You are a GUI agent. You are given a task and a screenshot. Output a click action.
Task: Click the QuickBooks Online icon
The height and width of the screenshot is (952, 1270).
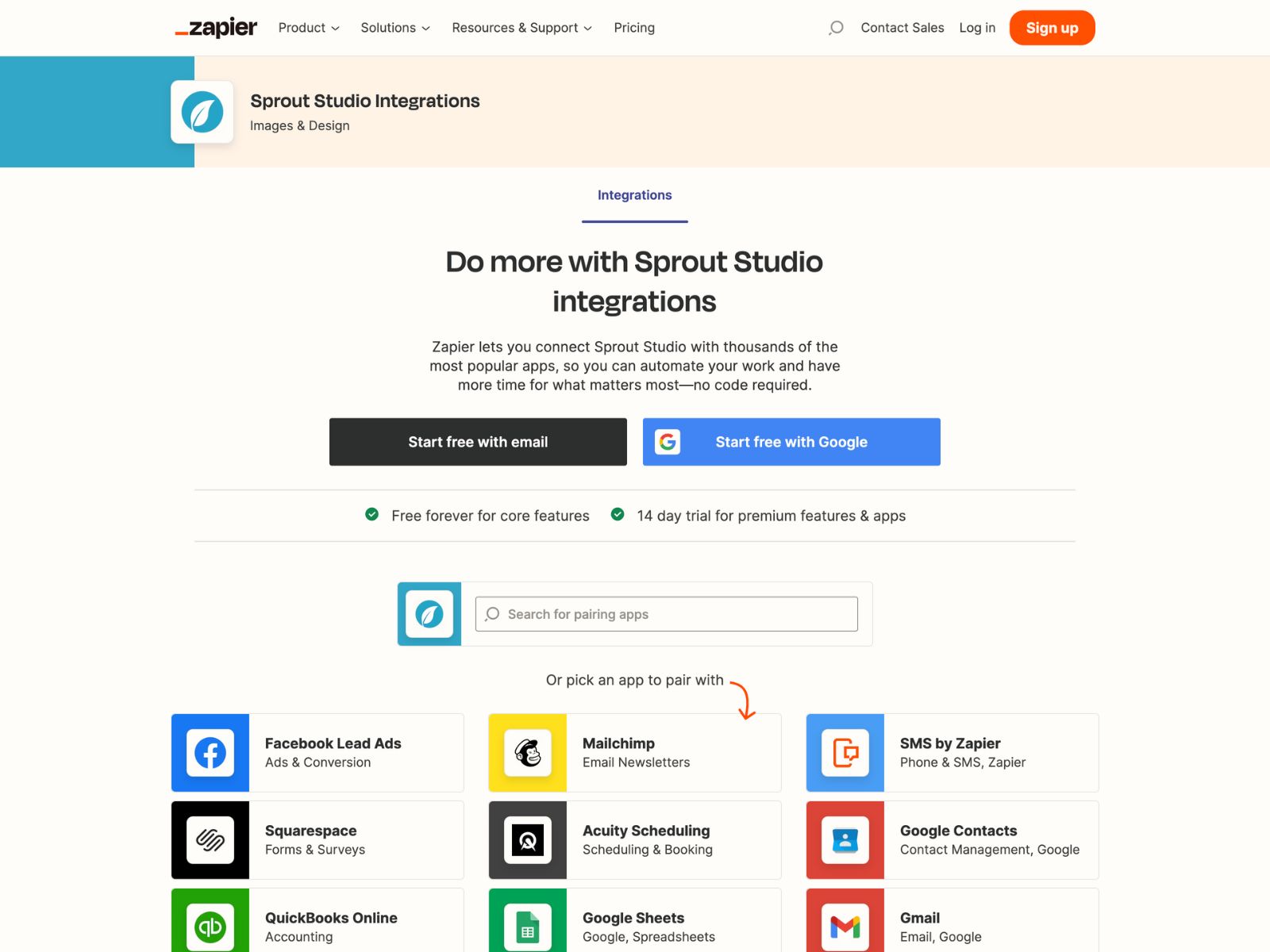[x=210, y=927]
